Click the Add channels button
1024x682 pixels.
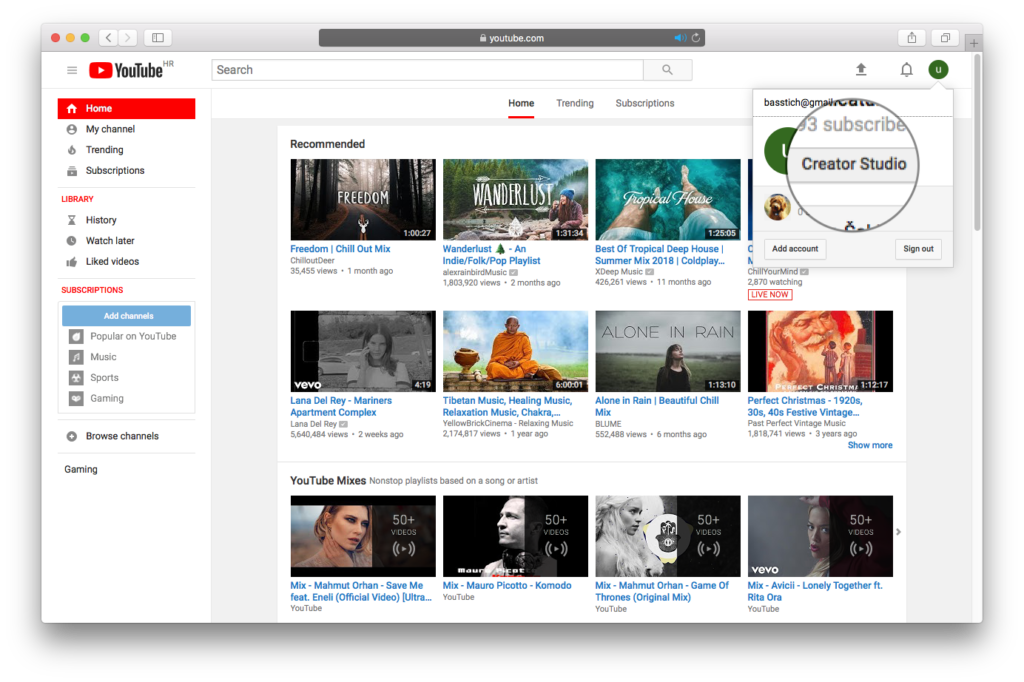pos(126,316)
